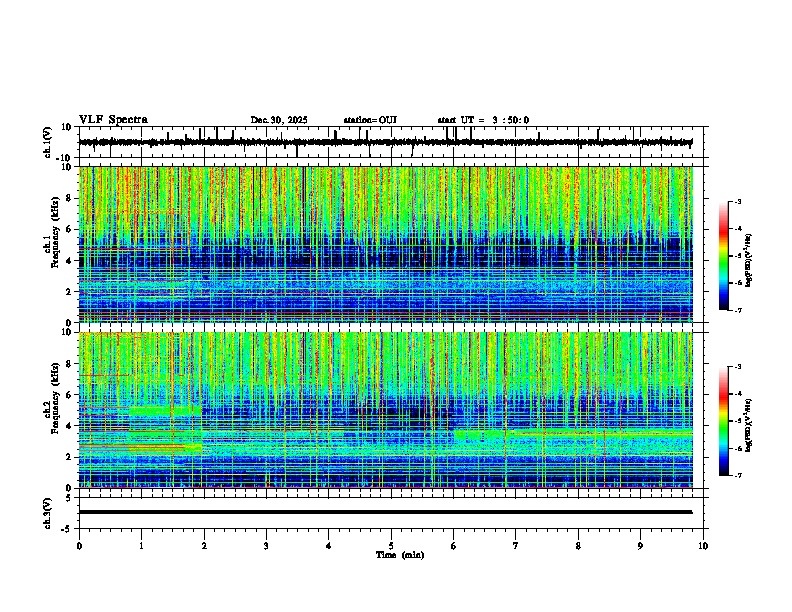
Task: Select the date "Dec. 30, 2025"
Action: point(279,120)
